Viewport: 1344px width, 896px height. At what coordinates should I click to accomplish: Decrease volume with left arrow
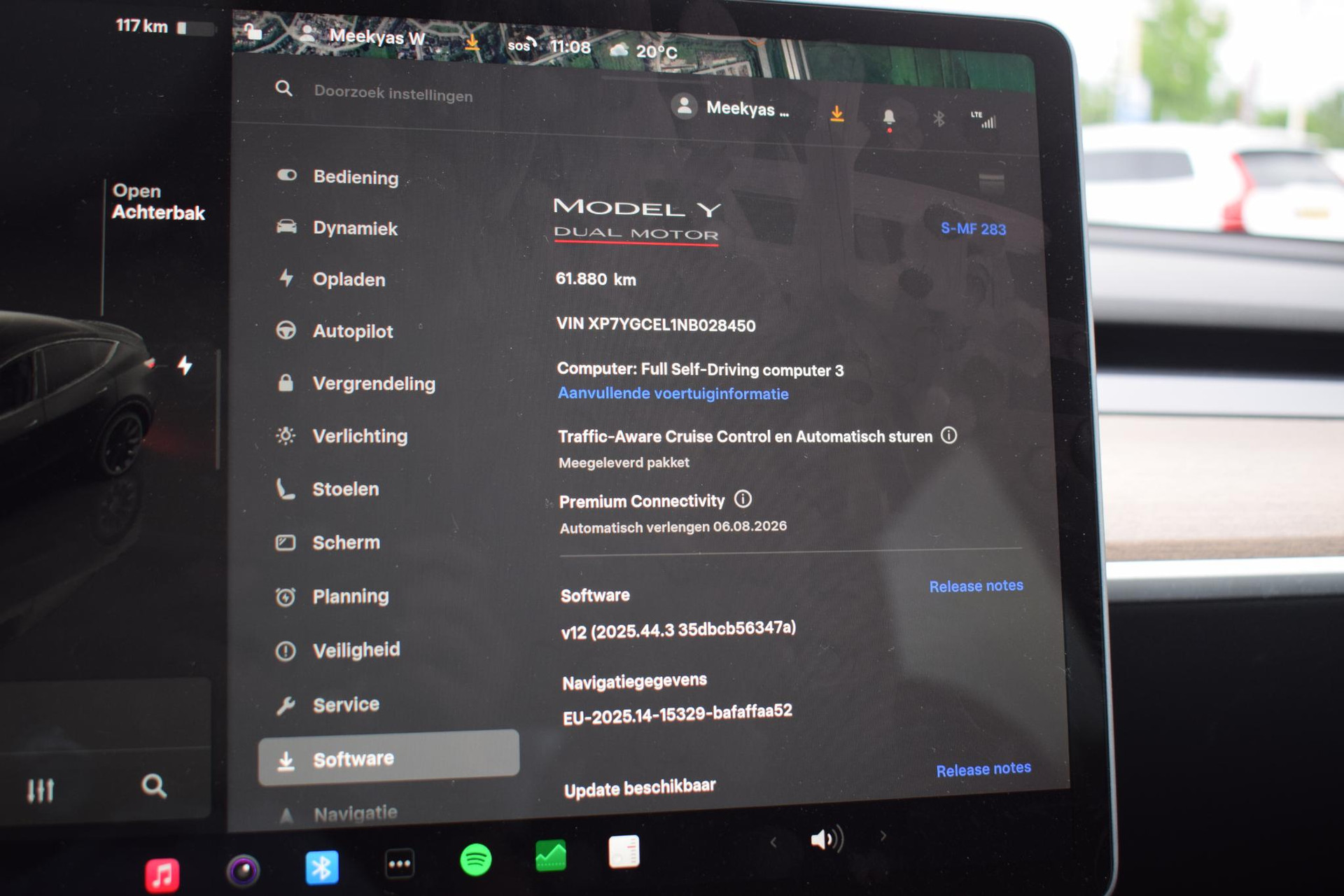pyautogui.click(x=773, y=842)
